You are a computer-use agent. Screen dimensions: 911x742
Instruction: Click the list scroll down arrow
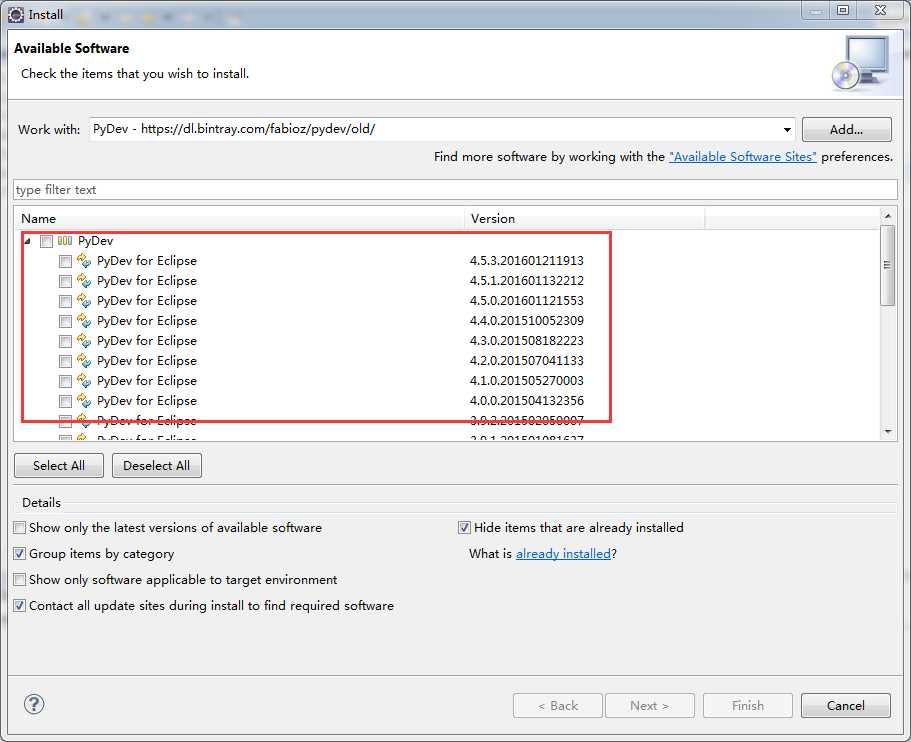(x=888, y=432)
